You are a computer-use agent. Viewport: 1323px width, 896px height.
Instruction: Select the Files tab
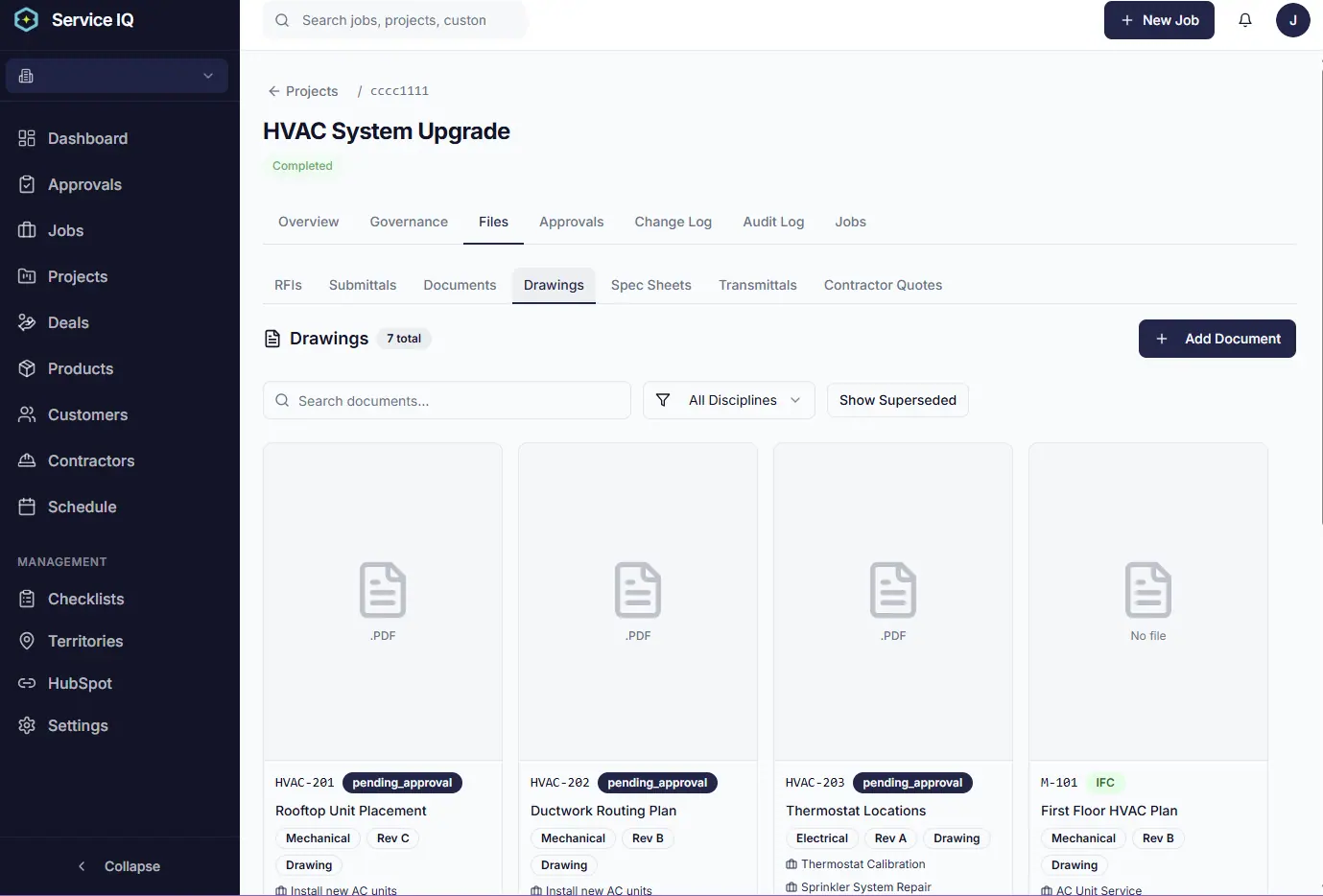click(493, 222)
